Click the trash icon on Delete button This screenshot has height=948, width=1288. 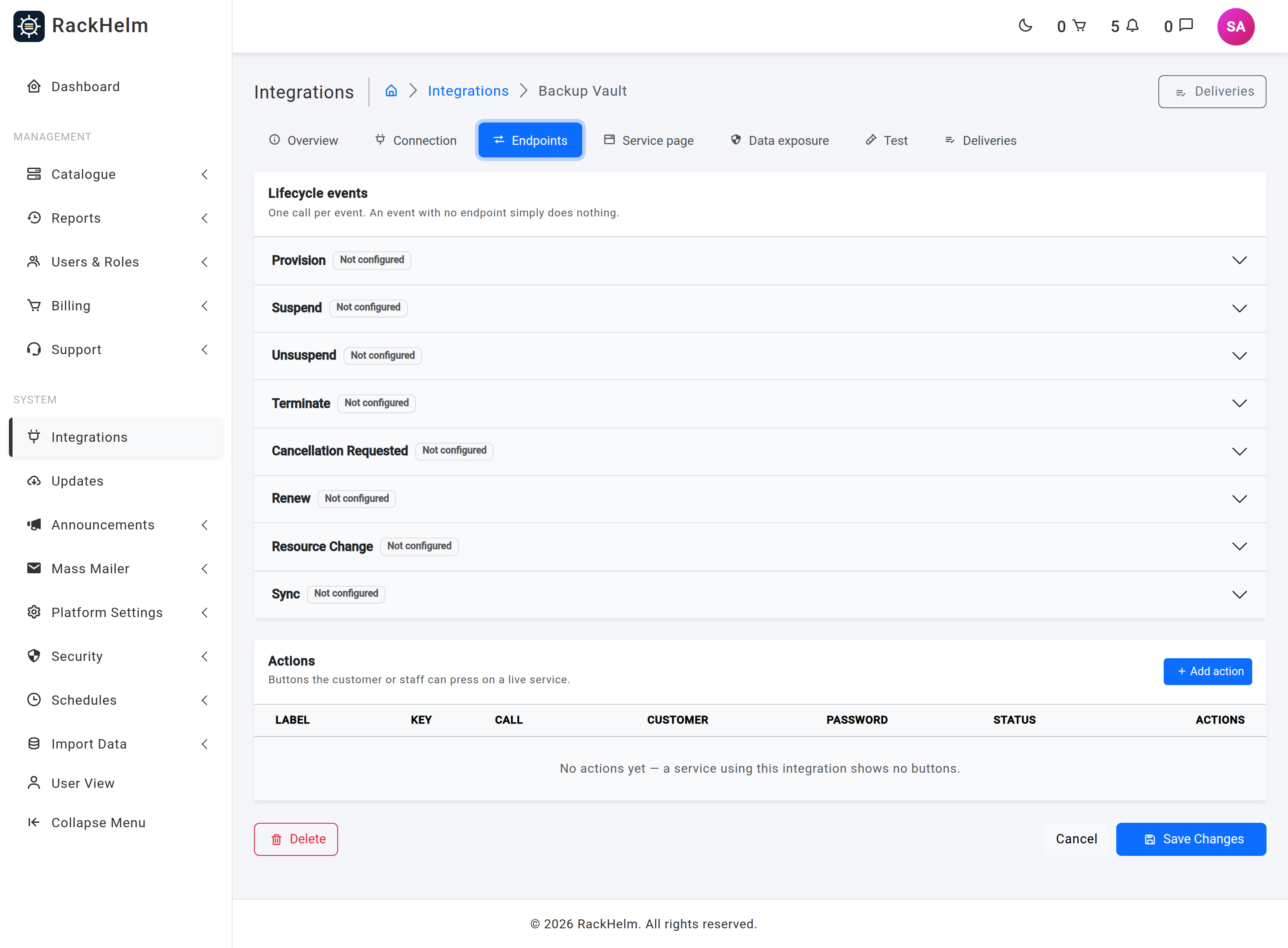click(277, 839)
